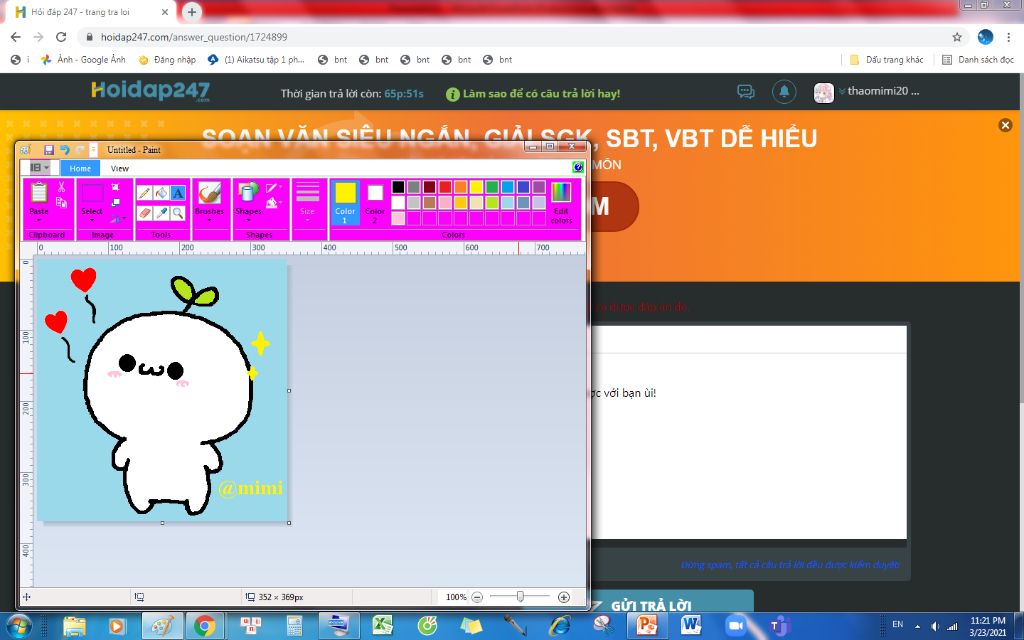Select the Color picker eyedropper tool
Screen dimensions: 1024x640
(x=161, y=212)
